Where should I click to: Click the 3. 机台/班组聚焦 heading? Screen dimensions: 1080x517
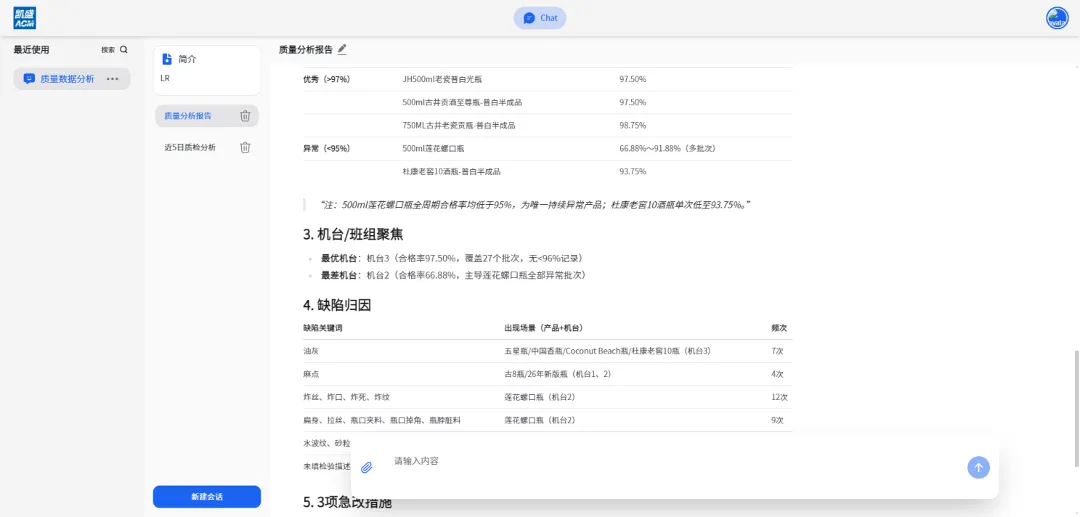[353, 234]
